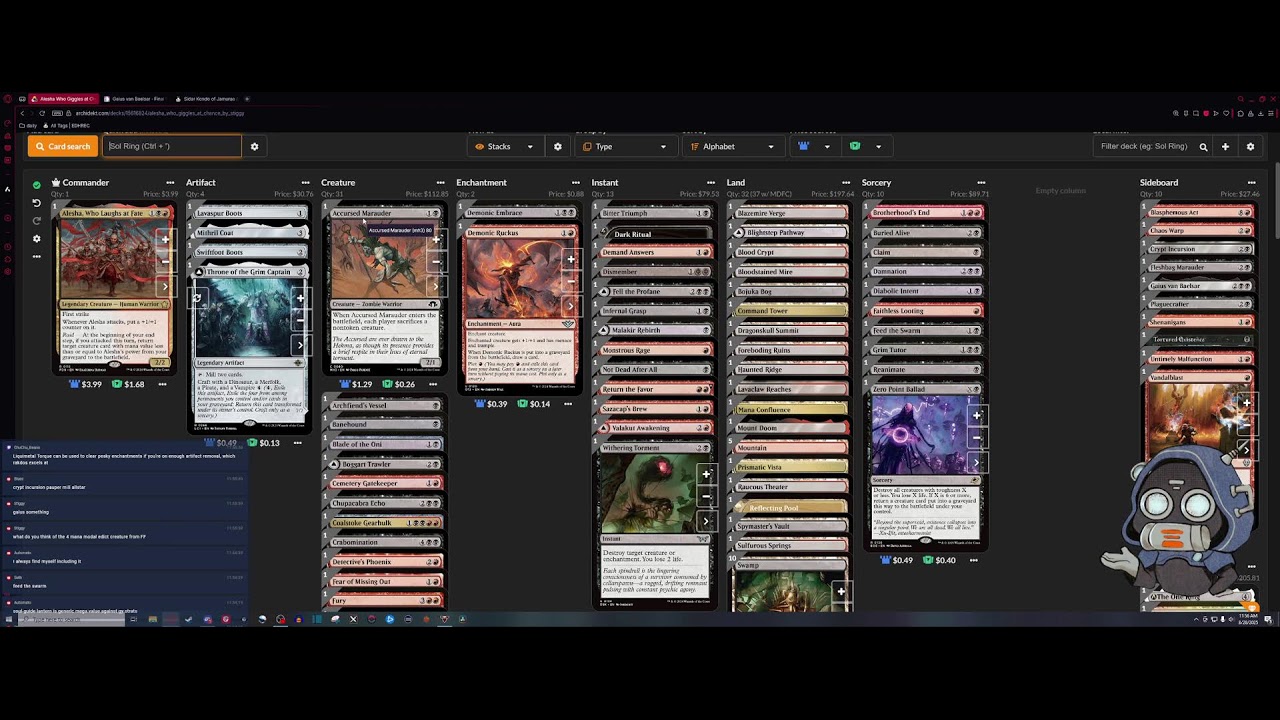
Task: Open Artifact column three-dot menu
Action: (305, 183)
